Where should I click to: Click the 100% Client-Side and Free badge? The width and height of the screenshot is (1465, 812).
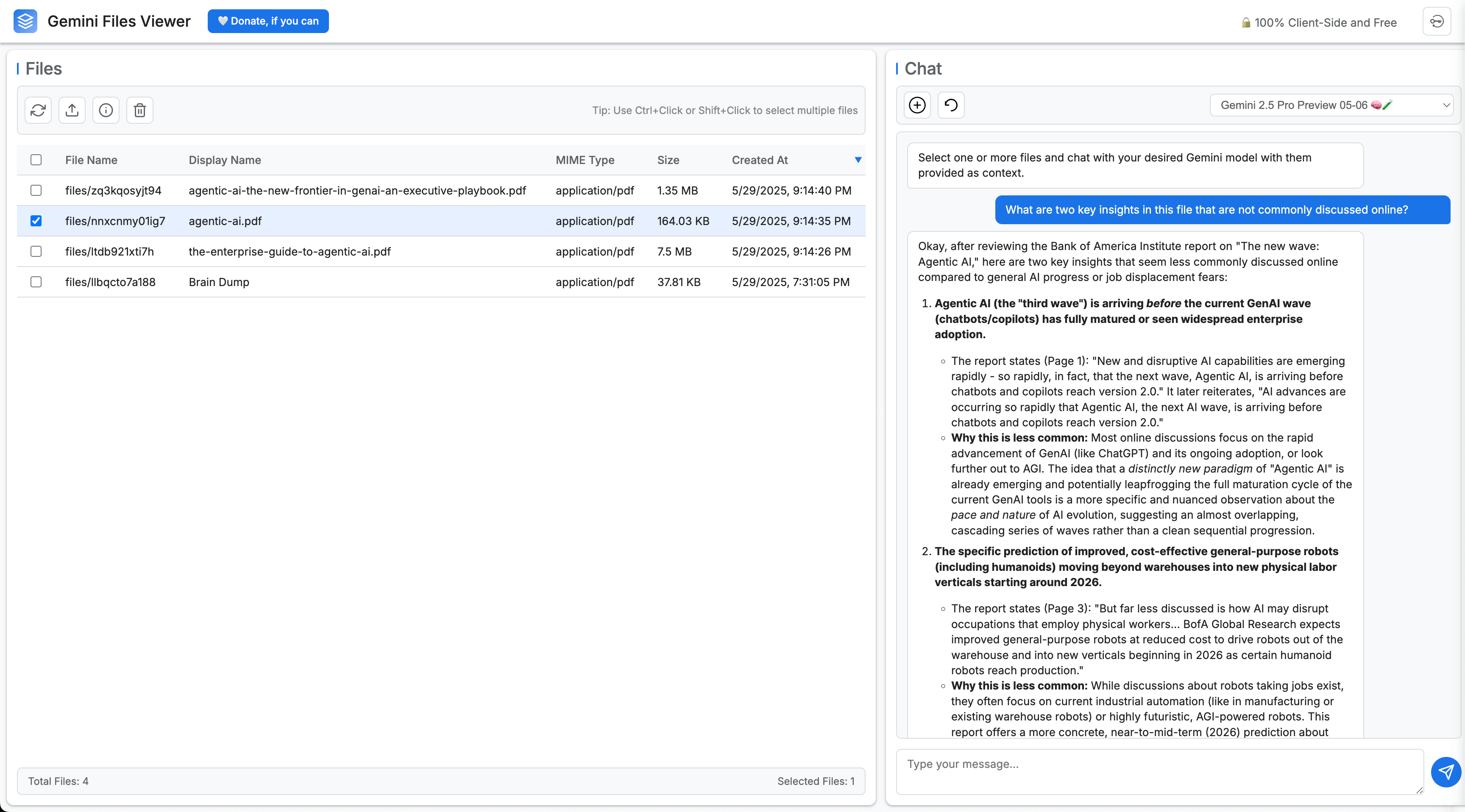(1320, 23)
